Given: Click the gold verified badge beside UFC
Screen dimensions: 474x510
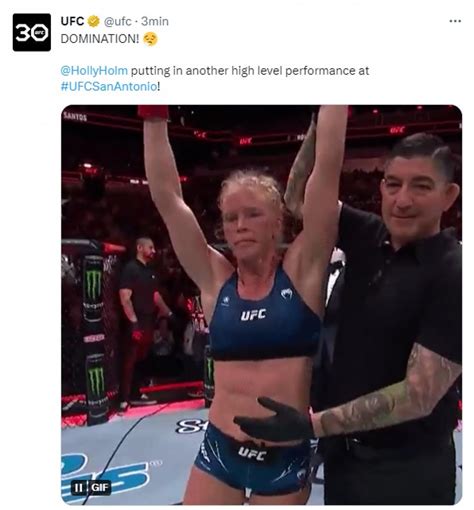Looking at the screenshot, I should pos(93,21).
